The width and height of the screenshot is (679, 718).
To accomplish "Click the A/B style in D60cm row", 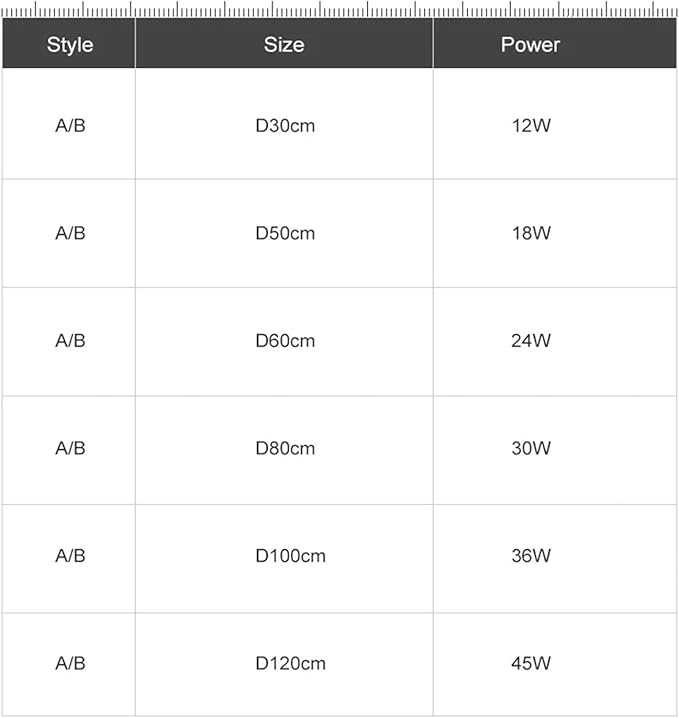I will point(70,341).
